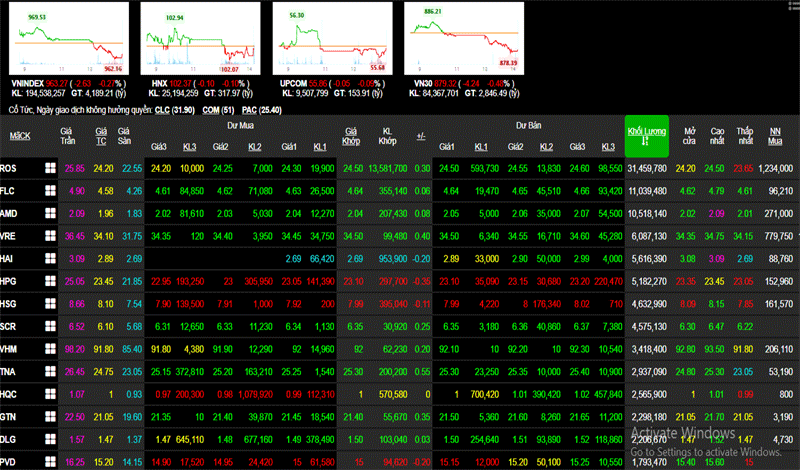Click FLC total volume 11,039,480
The image size is (800, 470).
click(x=647, y=191)
